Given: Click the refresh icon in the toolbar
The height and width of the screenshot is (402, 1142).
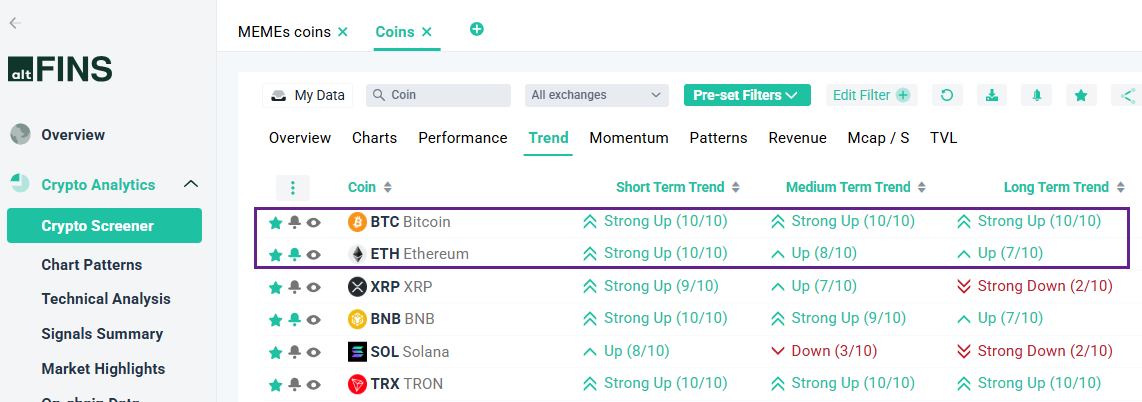Looking at the screenshot, I should 947,95.
